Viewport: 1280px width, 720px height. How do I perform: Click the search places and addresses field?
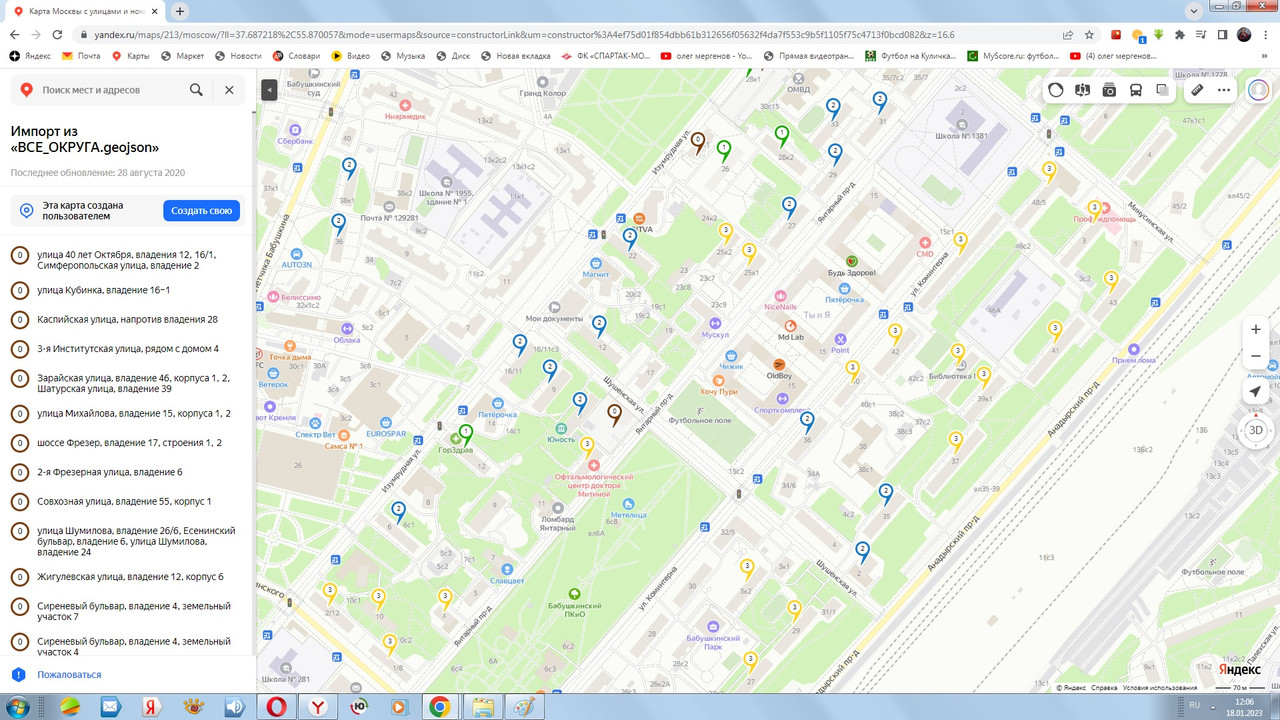click(110, 90)
